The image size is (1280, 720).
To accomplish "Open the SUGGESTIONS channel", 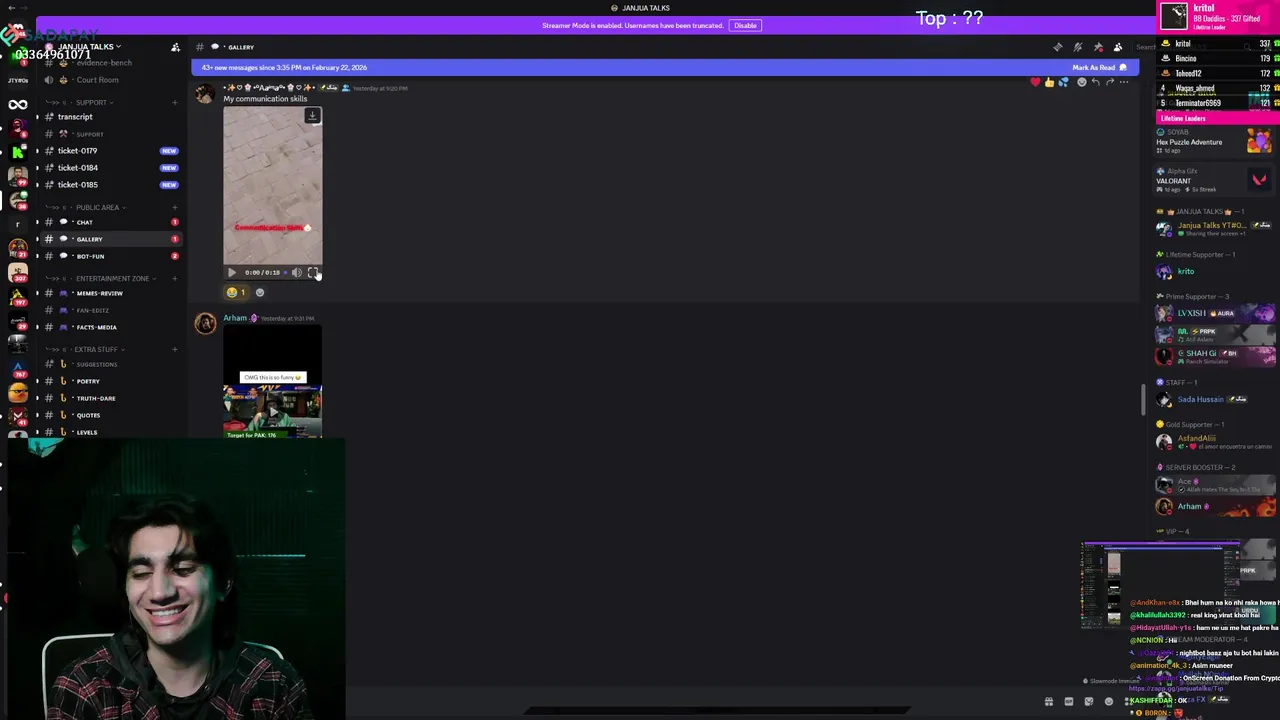I will tap(112, 364).
